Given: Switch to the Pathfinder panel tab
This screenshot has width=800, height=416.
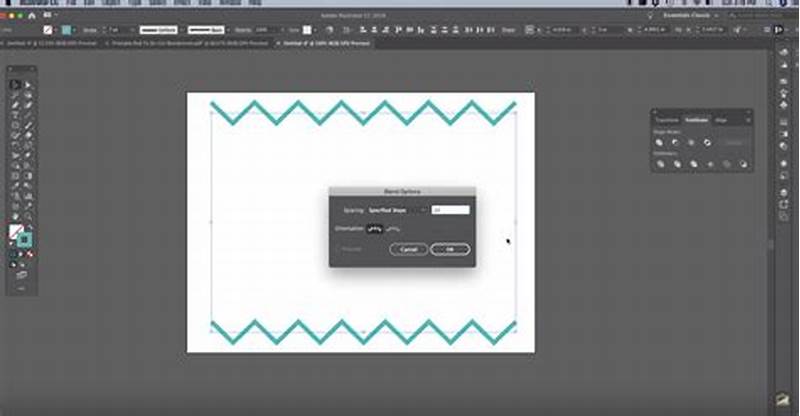Looking at the screenshot, I should (x=696, y=120).
